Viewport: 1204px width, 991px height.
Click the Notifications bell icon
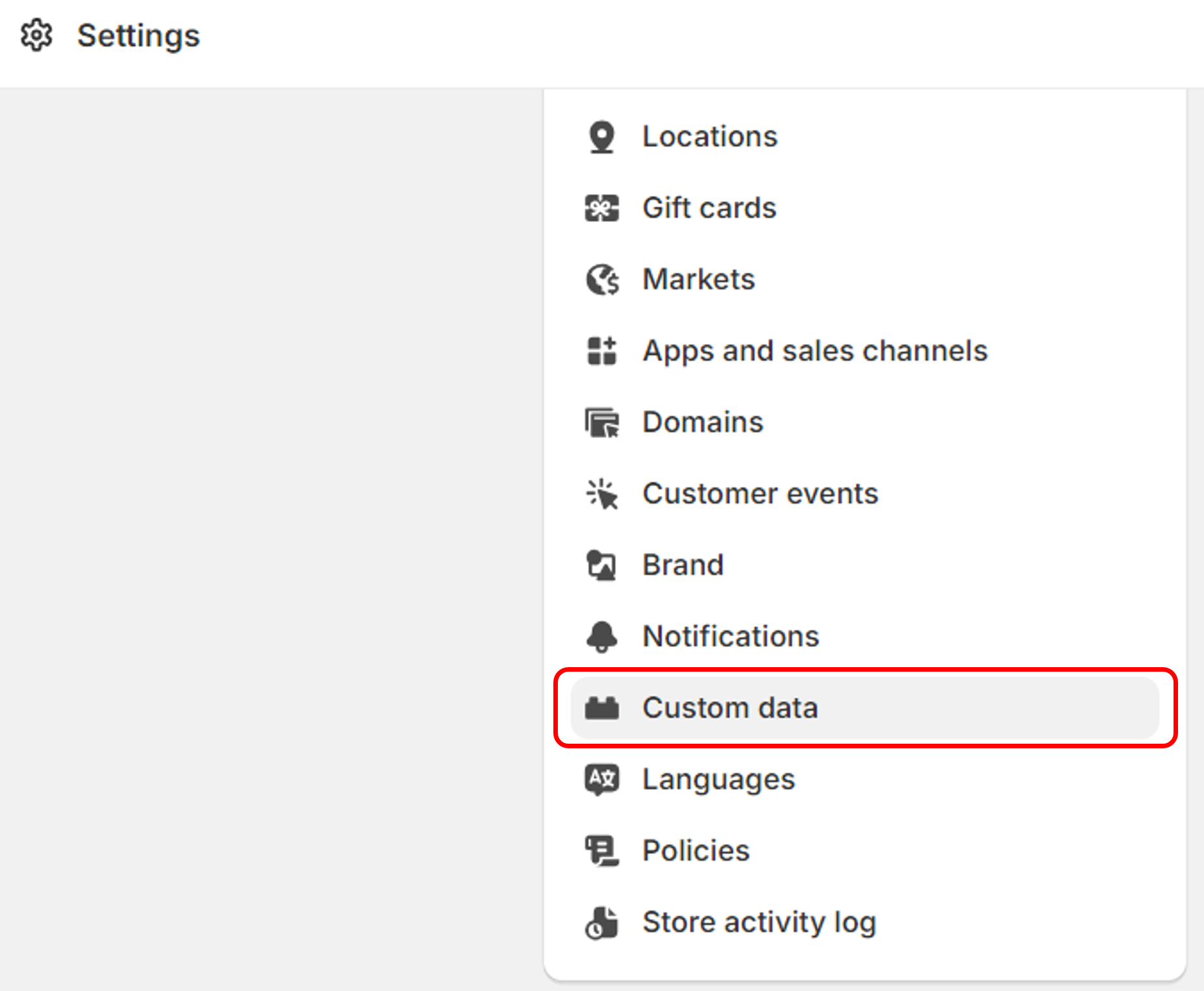pyautogui.click(x=601, y=637)
